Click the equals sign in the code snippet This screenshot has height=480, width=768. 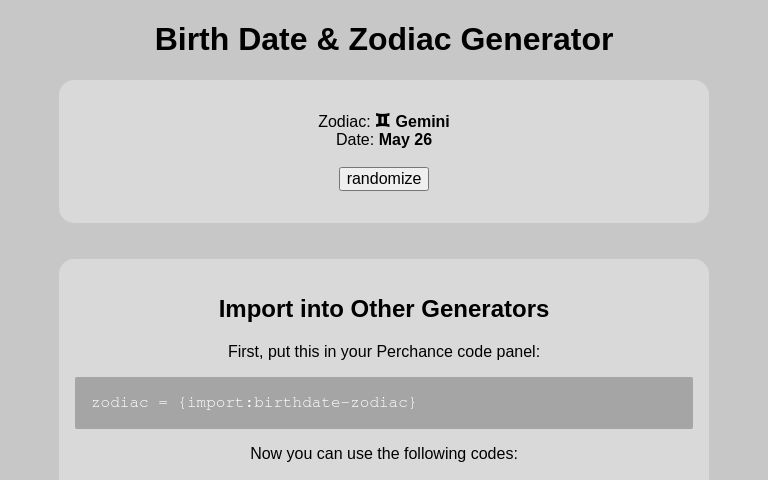pyautogui.click(x=163, y=403)
